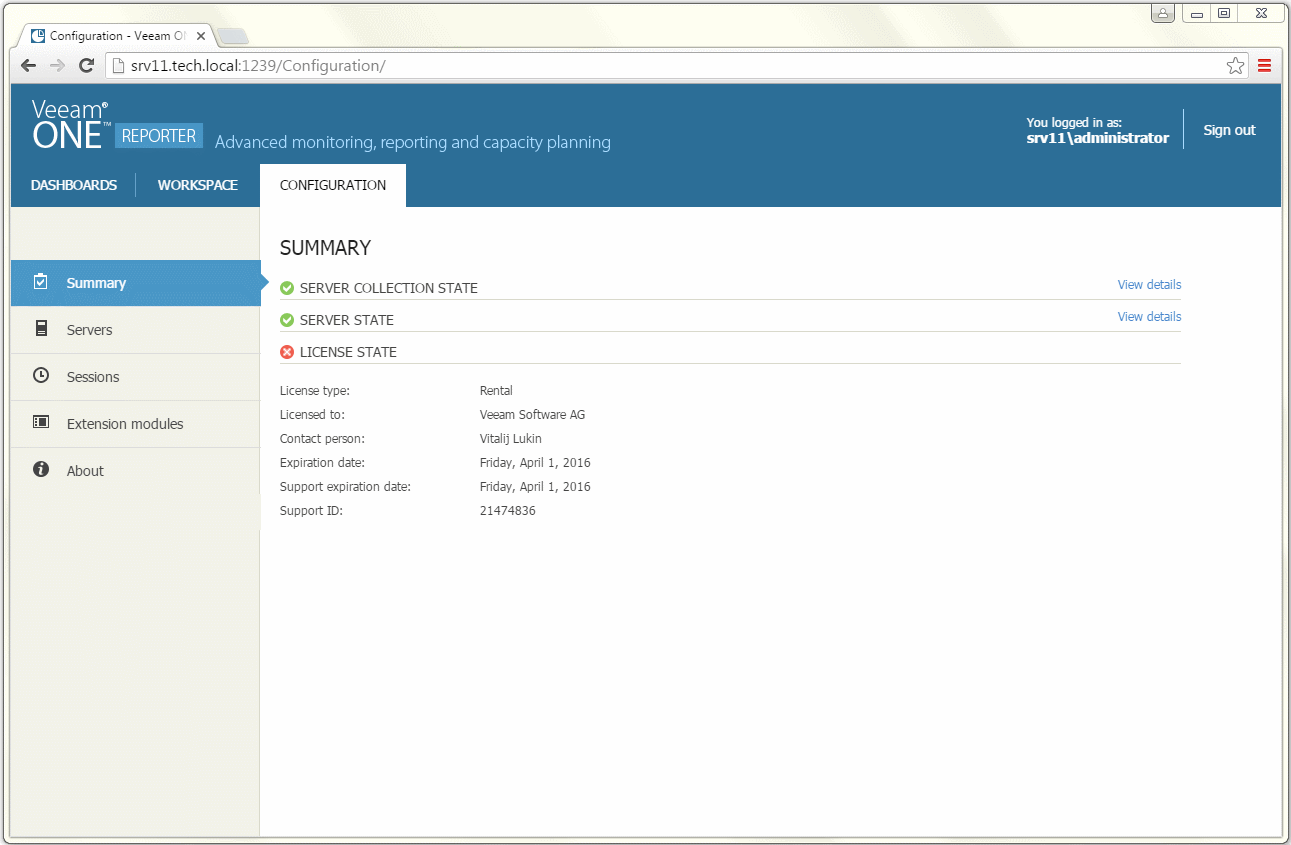Select the Configuration tab
The image size is (1291, 845).
click(333, 185)
